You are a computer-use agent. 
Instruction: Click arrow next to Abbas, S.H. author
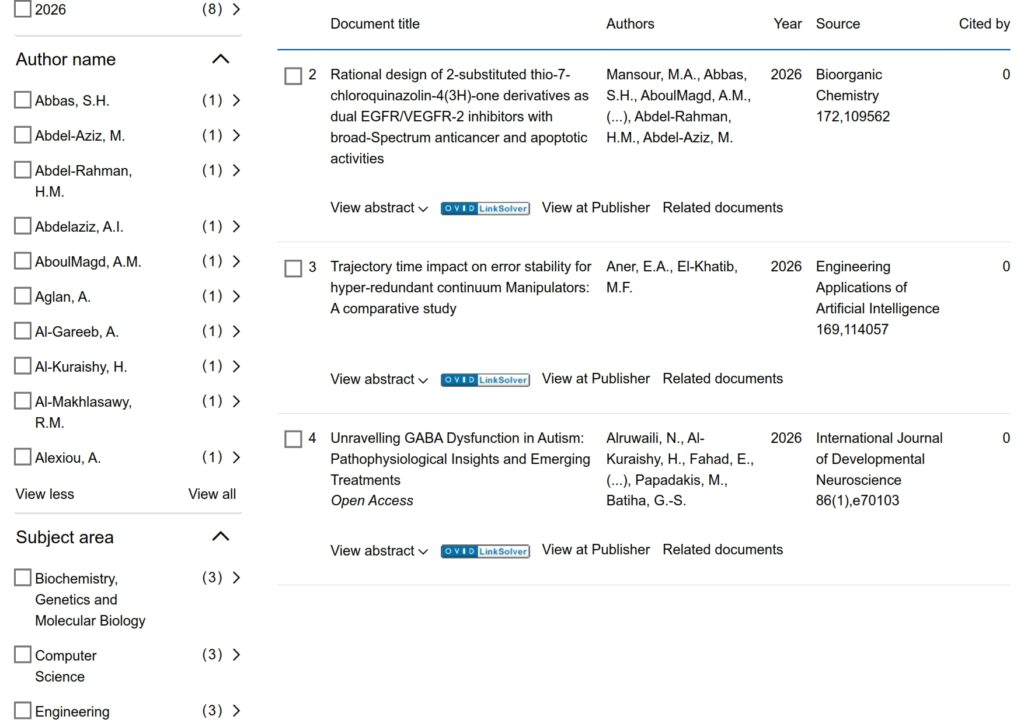(x=236, y=100)
